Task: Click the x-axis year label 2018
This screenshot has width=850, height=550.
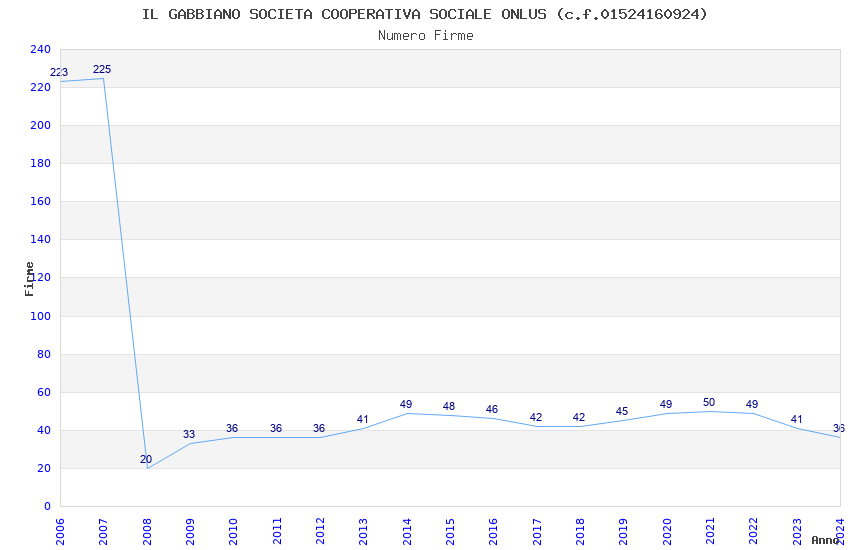Action: pyautogui.click(x=580, y=530)
